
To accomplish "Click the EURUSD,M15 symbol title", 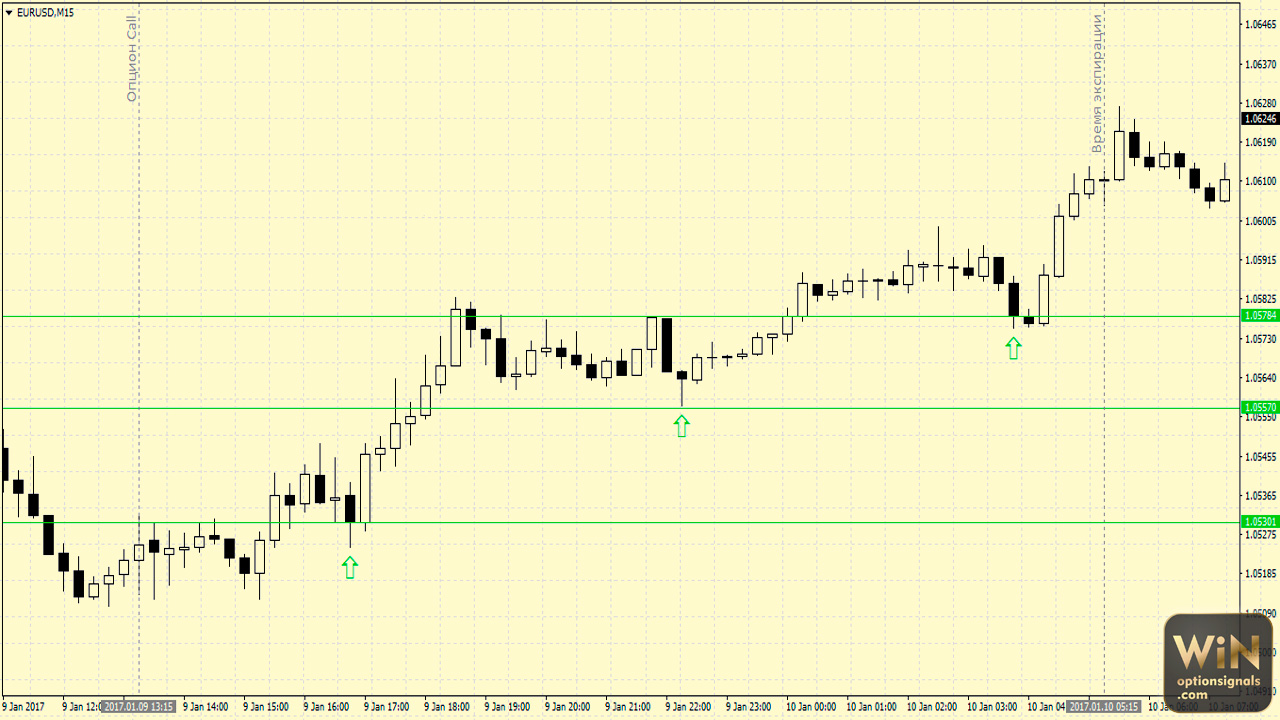I will [45, 12].
